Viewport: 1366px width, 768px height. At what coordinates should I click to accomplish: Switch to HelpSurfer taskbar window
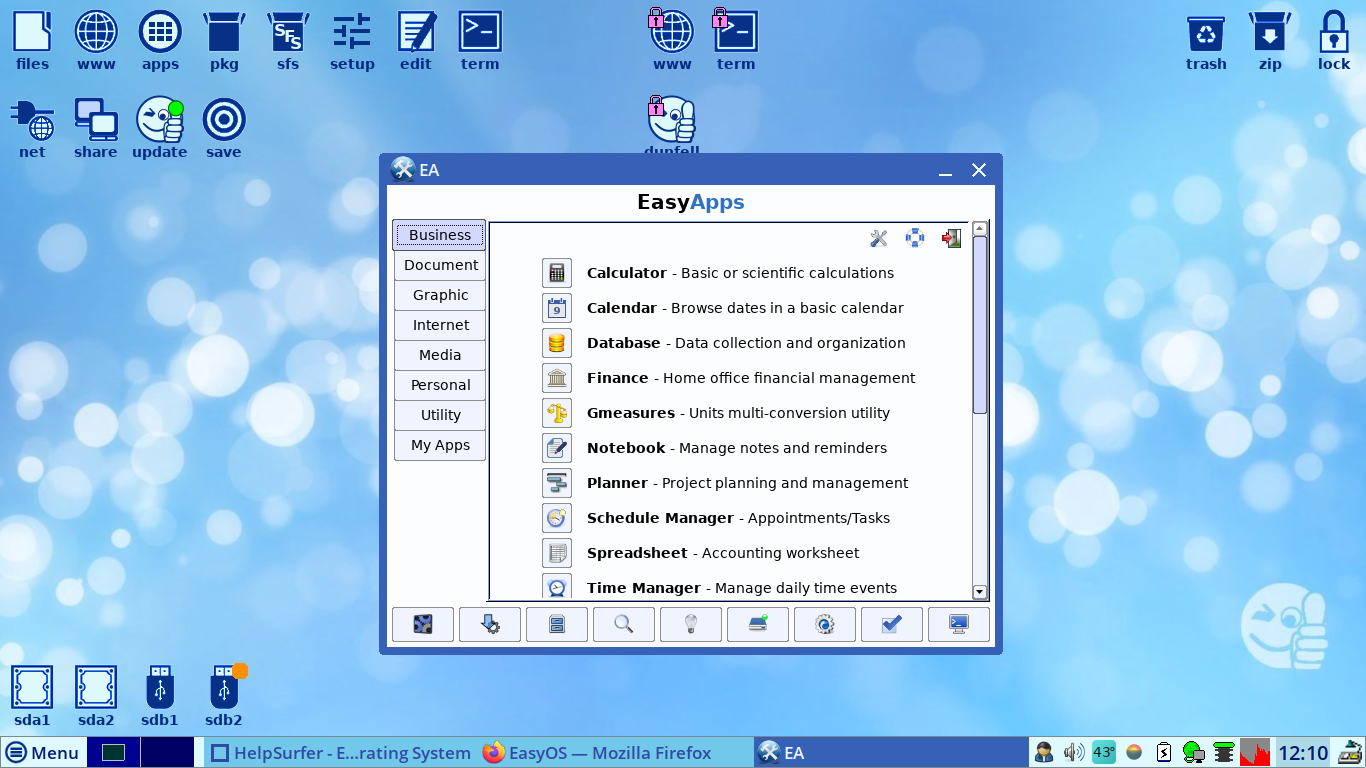coord(340,753)
